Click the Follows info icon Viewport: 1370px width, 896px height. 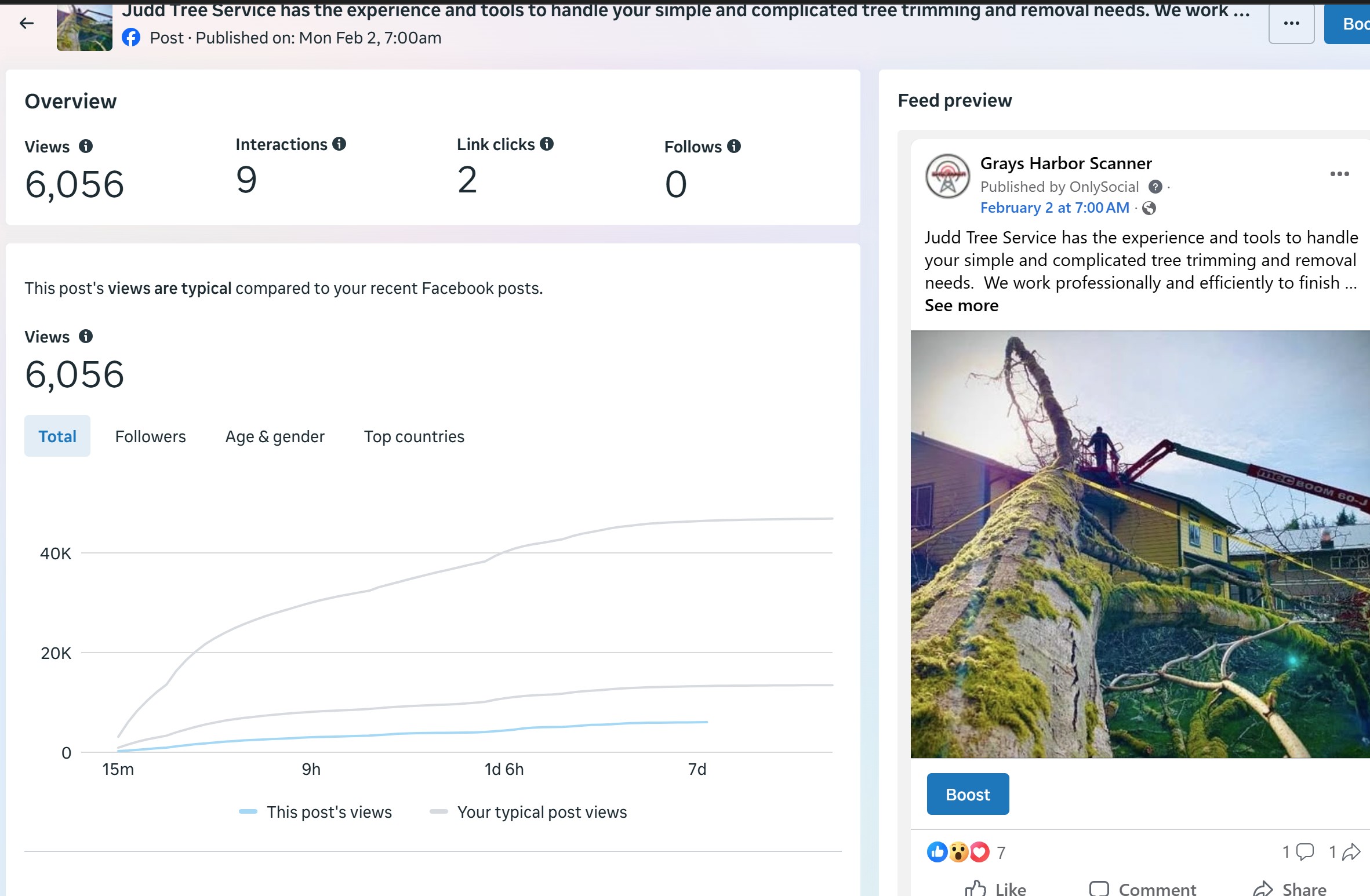tap(734, 146)
